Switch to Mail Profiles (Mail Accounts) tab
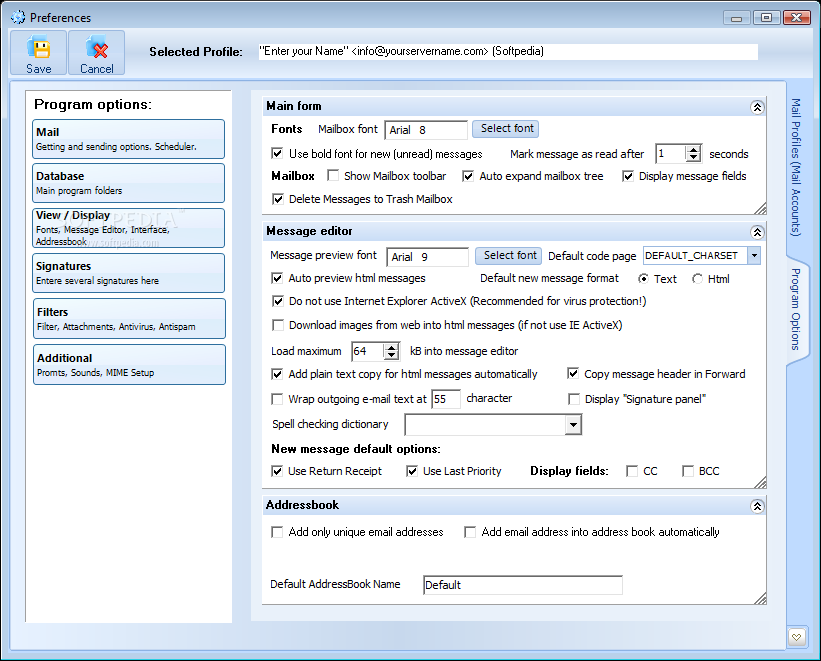 coord(796,168)
